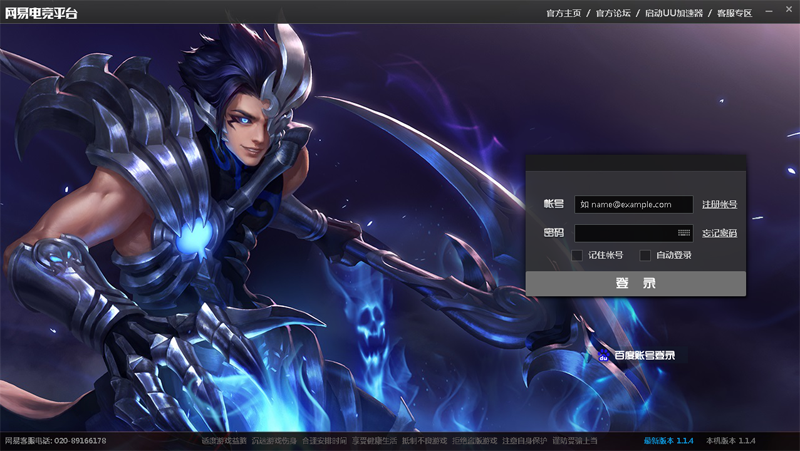This screenshot has height=451, width=800.
Task: Click the soft keyboard icon in password field
Action: coord(684,233)
